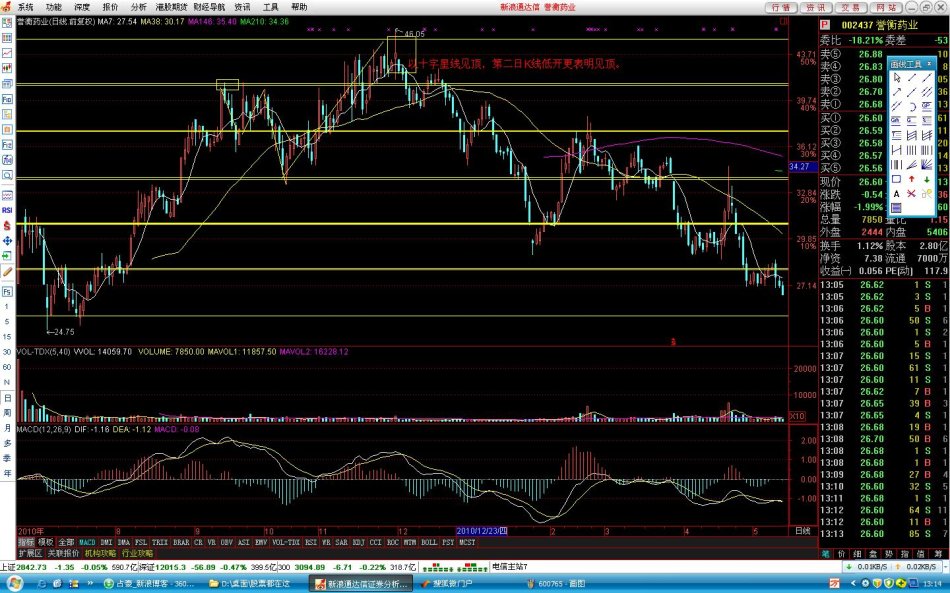Click the RSI shortcut in left sidebar
The height and width of the screenshot is (593, 950).
click(x=7, y=211)
